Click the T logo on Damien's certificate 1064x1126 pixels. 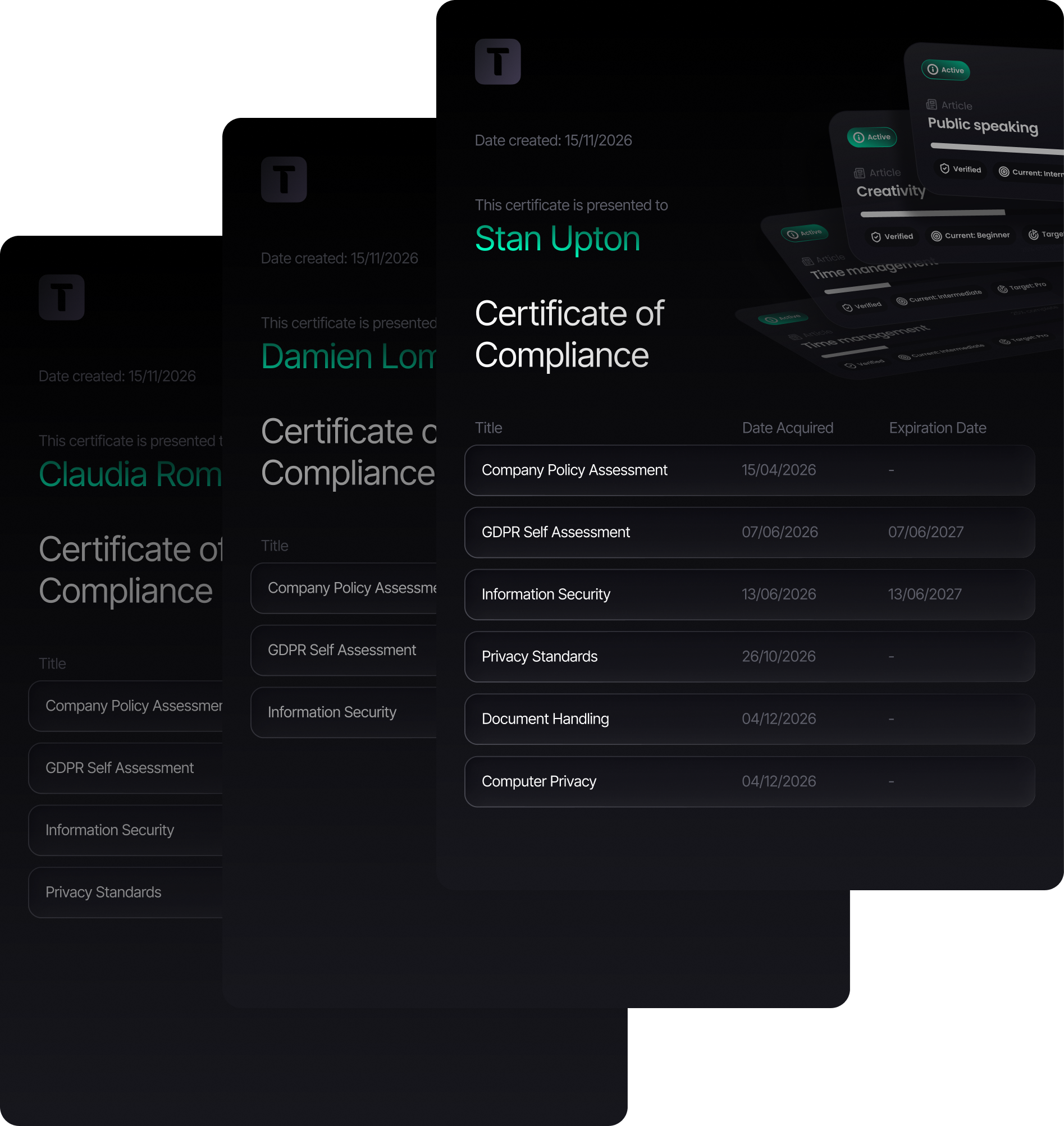click(x=284, y=180)
